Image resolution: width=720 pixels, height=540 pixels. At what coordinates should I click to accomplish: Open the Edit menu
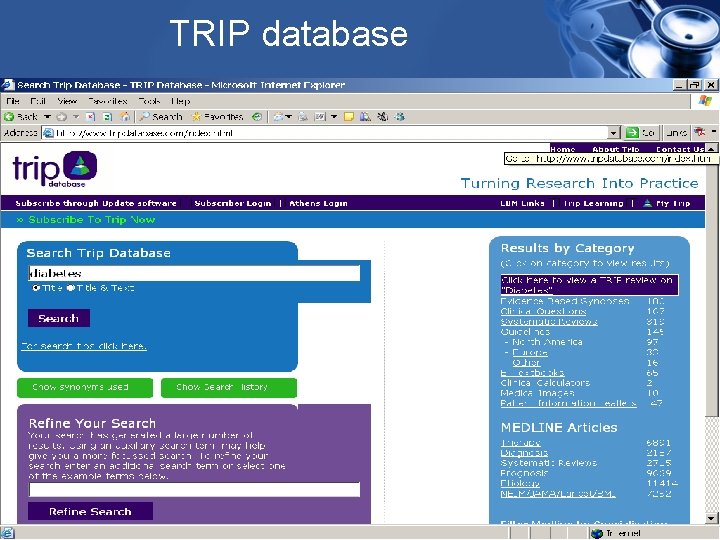pos(38,101)
